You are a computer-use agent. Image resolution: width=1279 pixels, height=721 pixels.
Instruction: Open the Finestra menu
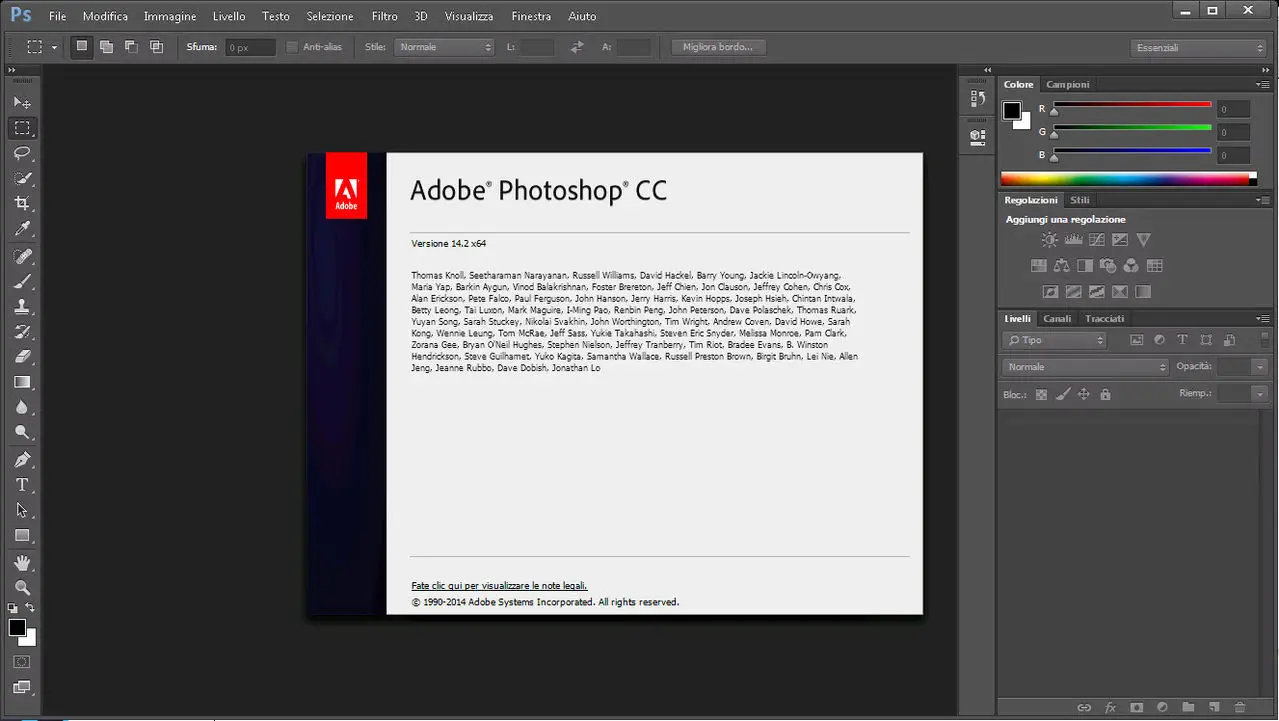(531, 16)
